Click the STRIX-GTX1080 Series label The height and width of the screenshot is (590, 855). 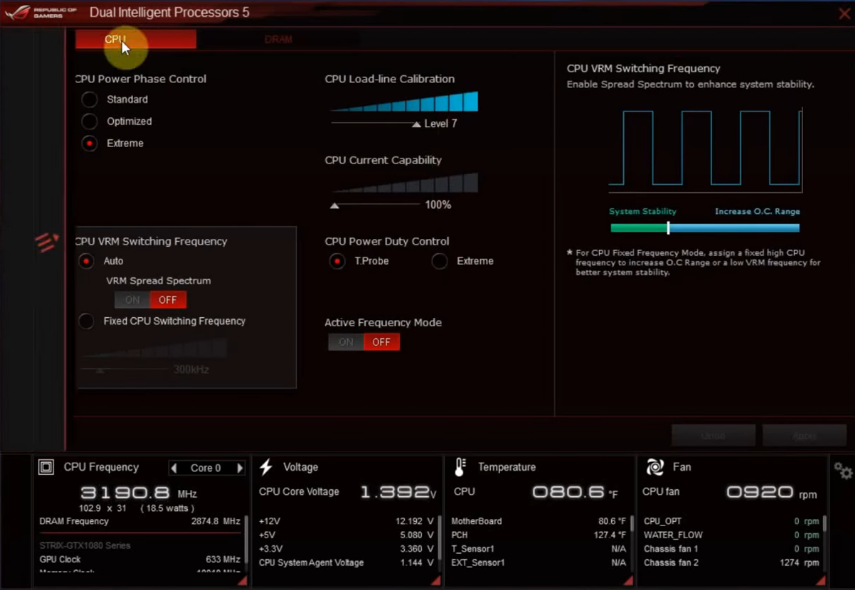[x=85, y=545]
